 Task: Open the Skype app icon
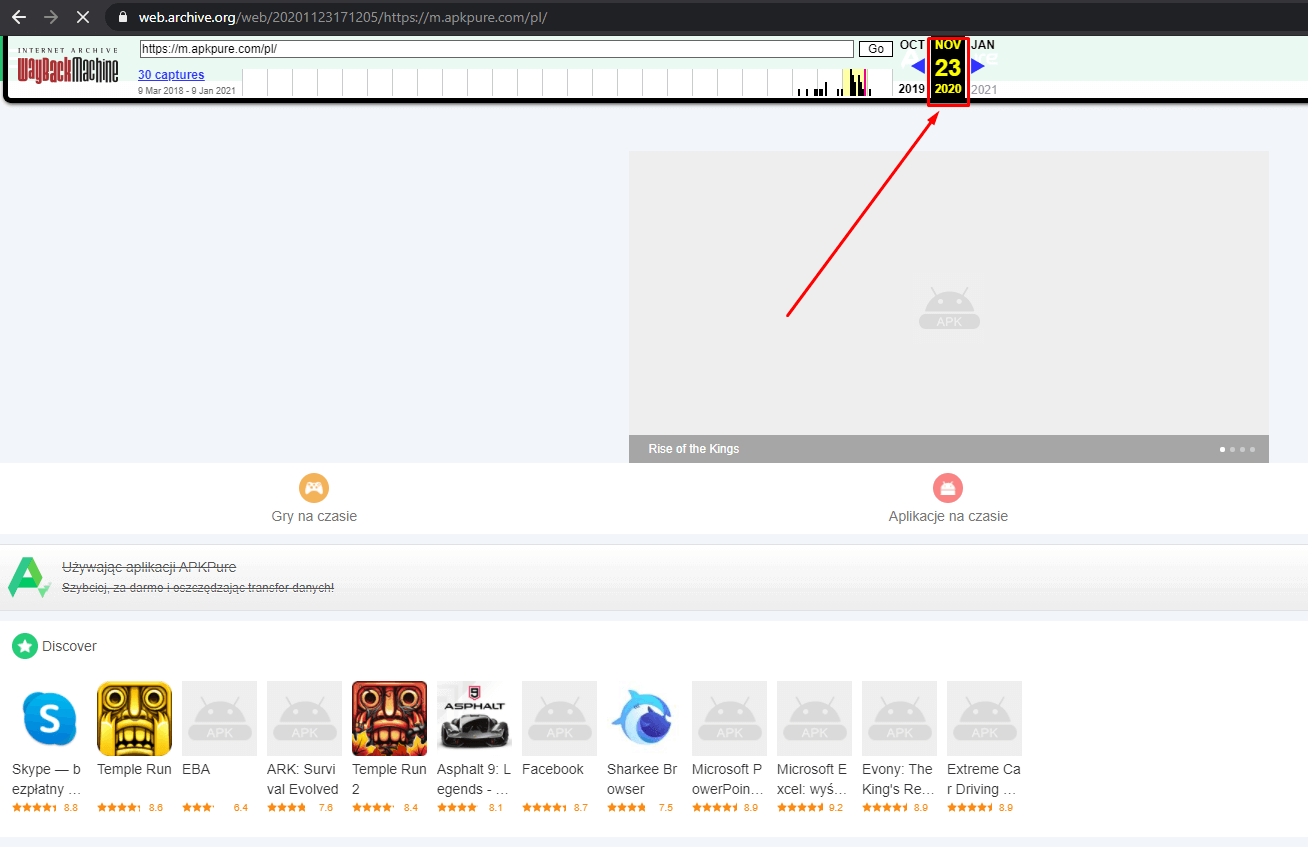coord(49,718)
